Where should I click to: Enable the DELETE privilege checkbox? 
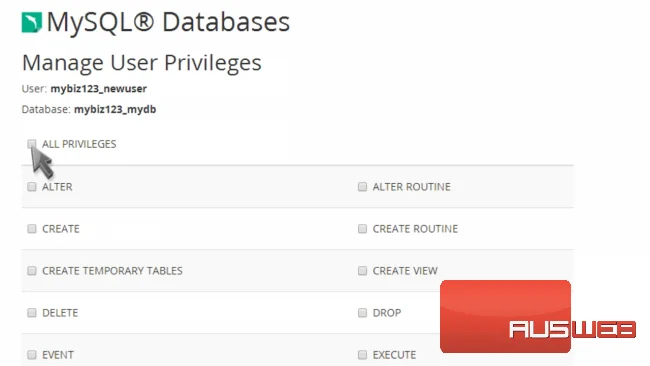coord(32,313)
